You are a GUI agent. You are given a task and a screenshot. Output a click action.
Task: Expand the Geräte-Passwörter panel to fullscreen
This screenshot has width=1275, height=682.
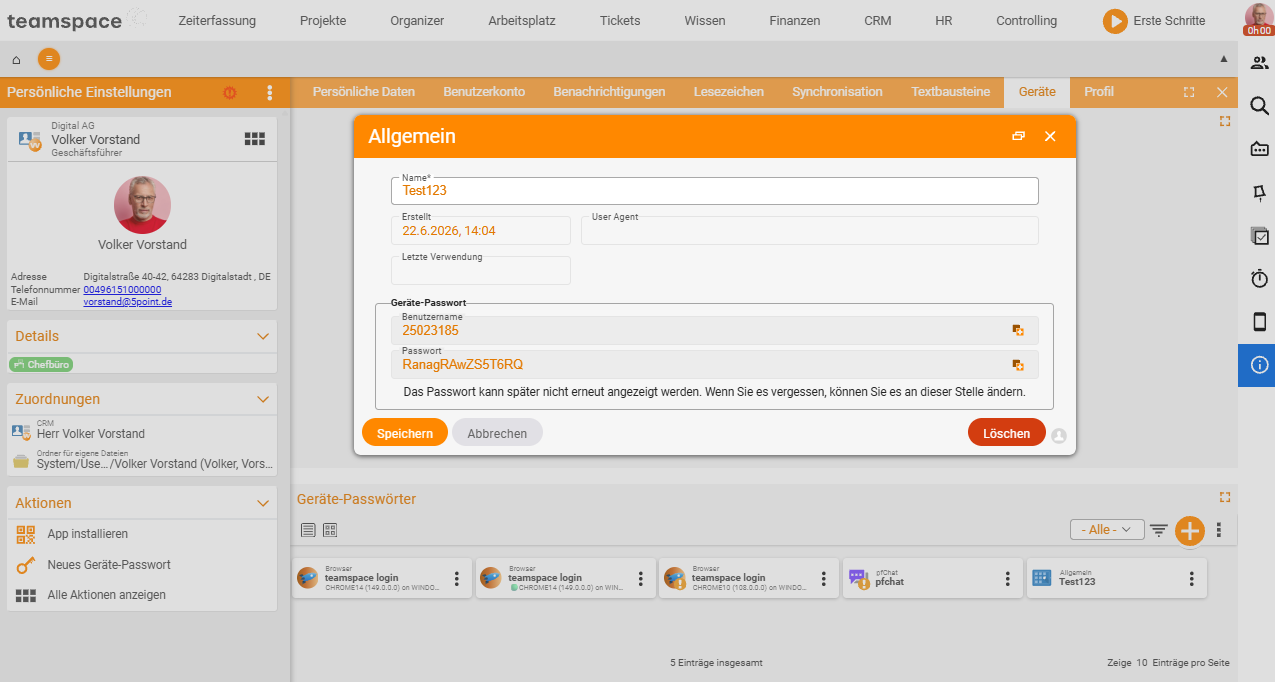coord(1225,497)
